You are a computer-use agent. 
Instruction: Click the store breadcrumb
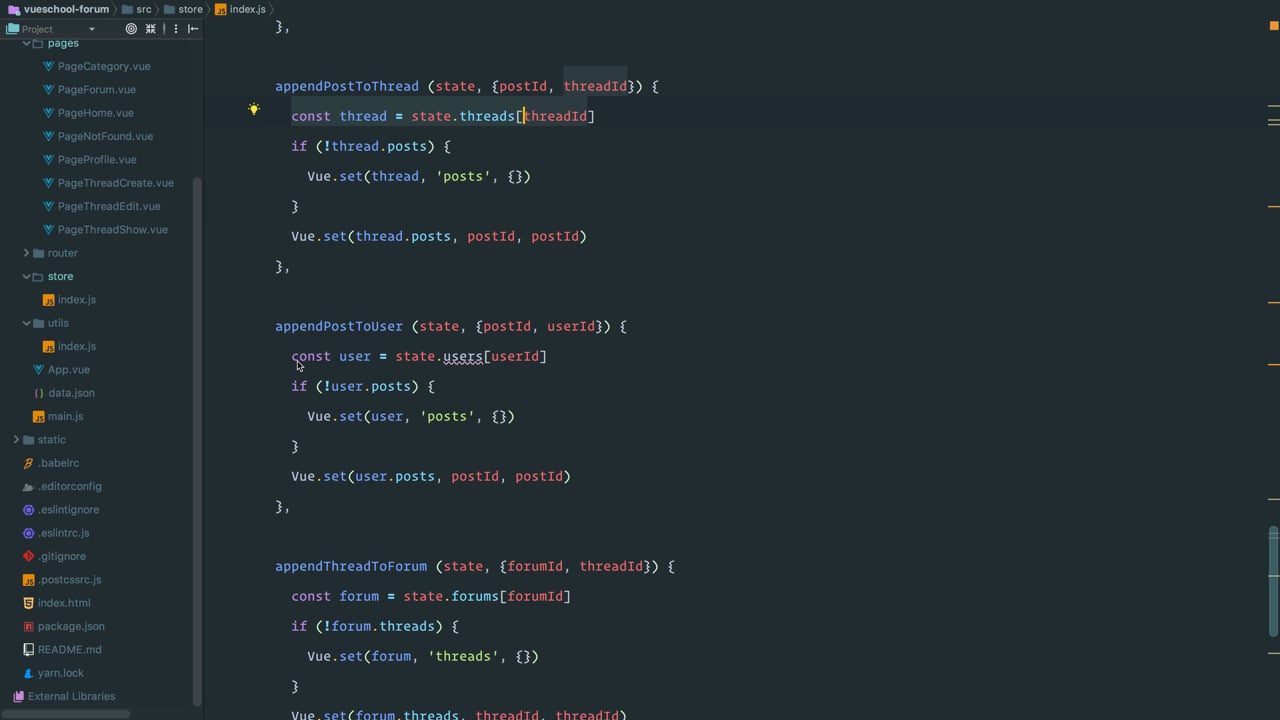[x=183, y=9]
